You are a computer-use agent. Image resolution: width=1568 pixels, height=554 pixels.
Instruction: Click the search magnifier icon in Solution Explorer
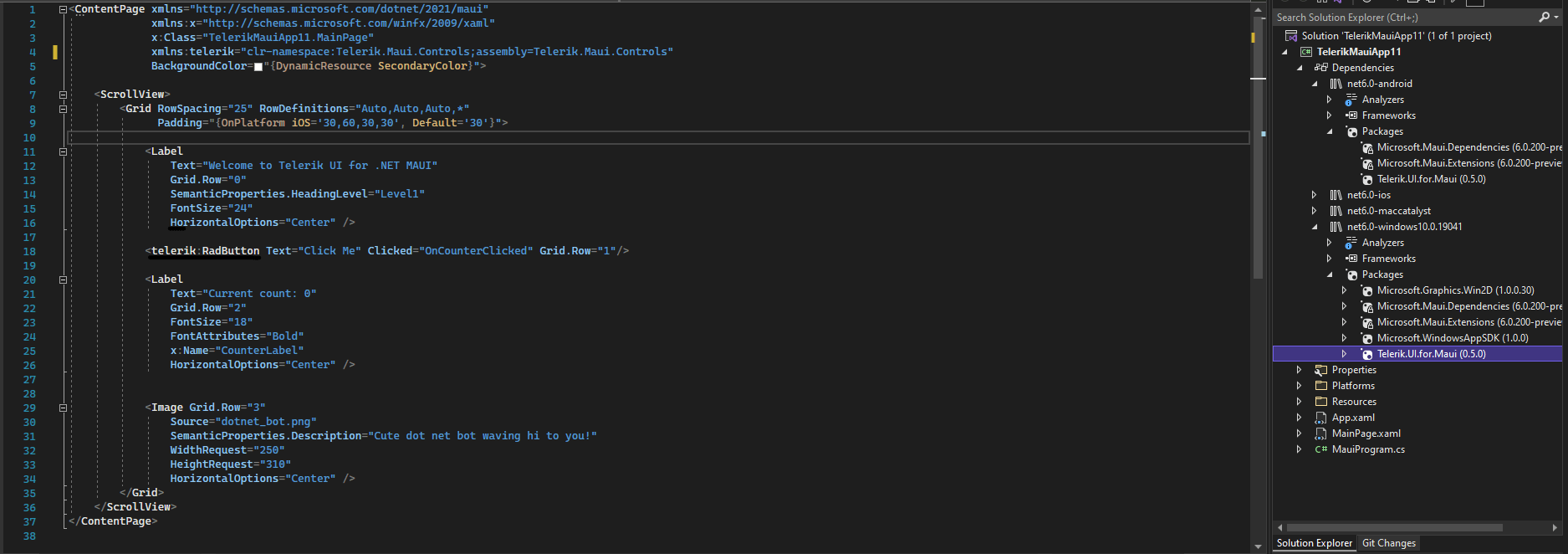coord(1544,17)
